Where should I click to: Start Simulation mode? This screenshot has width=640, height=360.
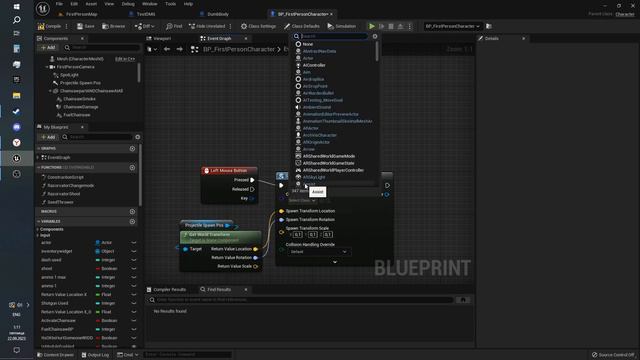pyautogui.click(x=342, y=26)
